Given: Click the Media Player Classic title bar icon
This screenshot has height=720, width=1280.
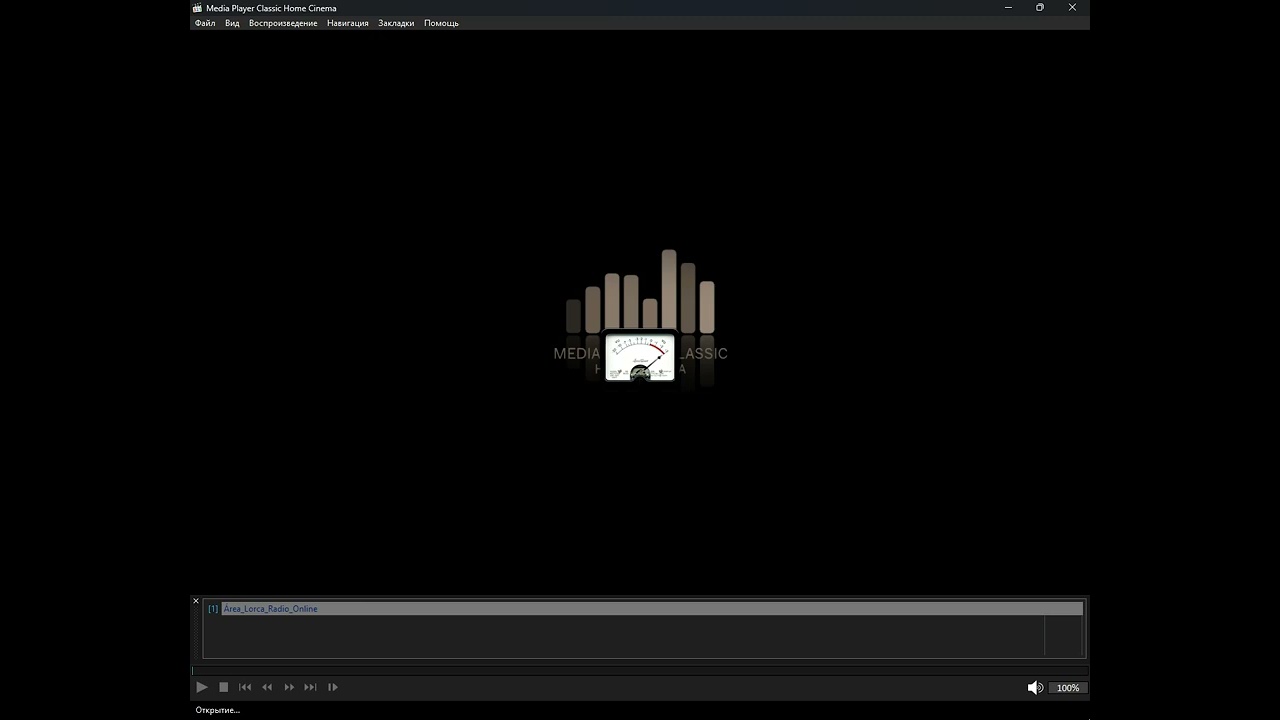Looking at the screenshot, I should tap(198, 8).
